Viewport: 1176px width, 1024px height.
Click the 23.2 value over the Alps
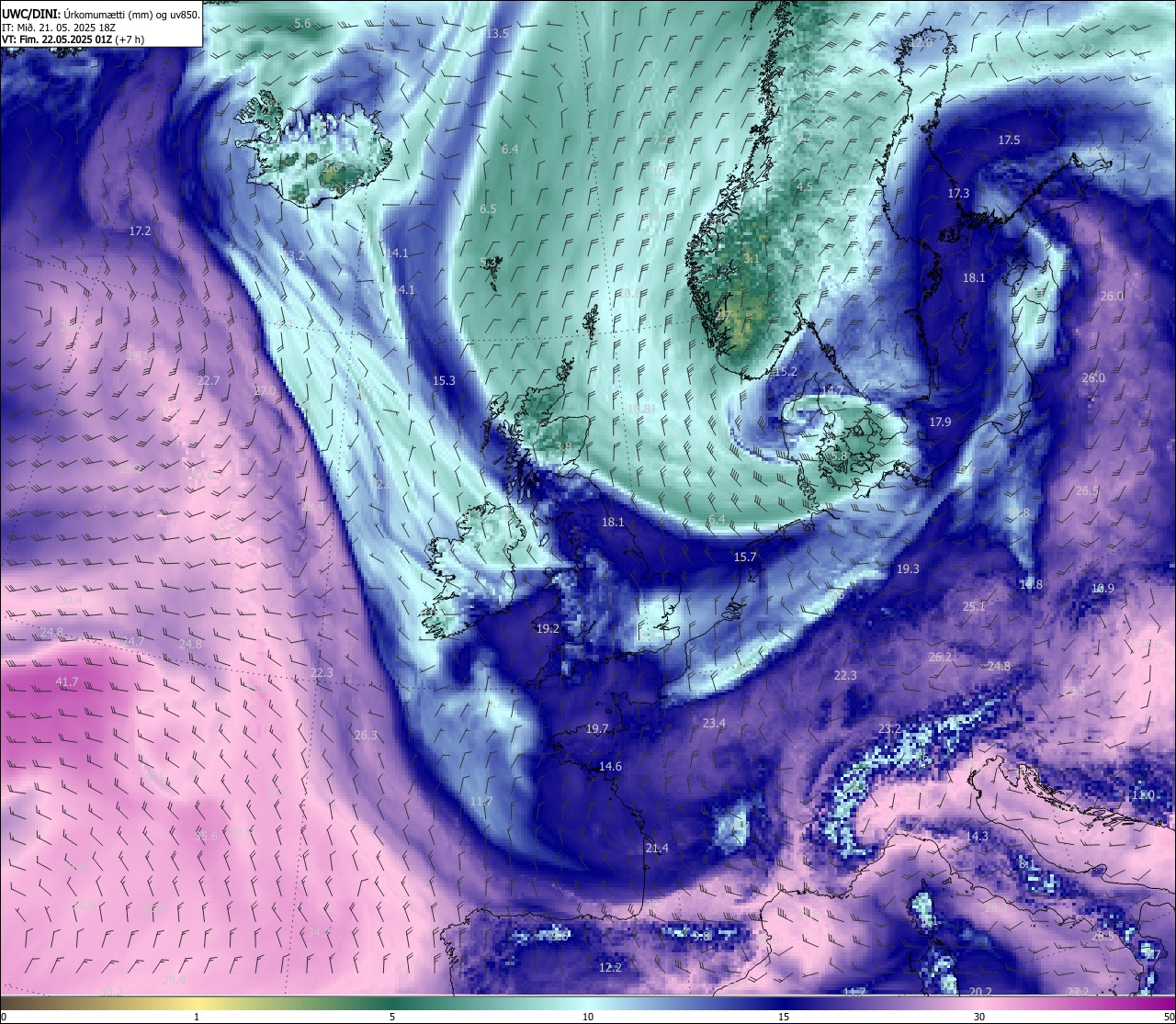click(x=889, y=729)
